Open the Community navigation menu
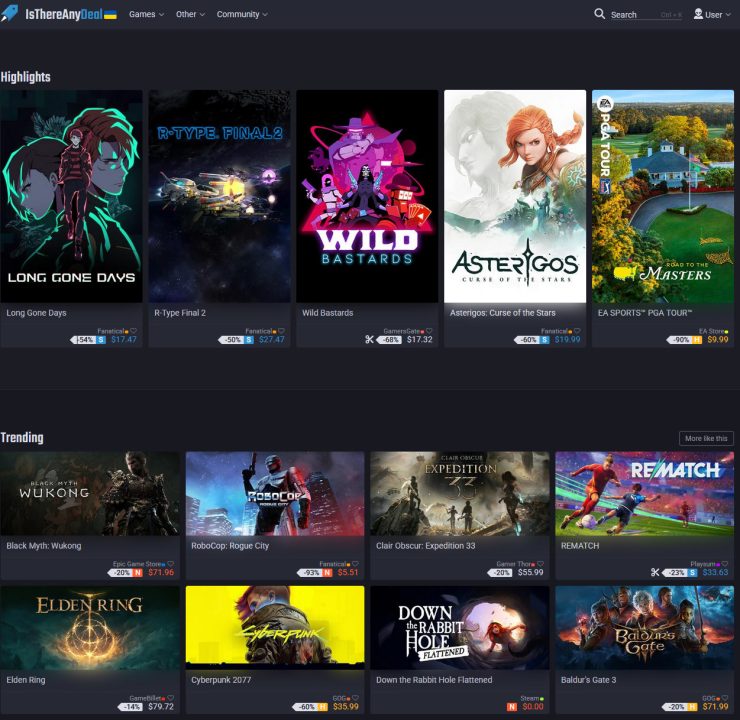 pyautogui.click(x=241, y=15)
